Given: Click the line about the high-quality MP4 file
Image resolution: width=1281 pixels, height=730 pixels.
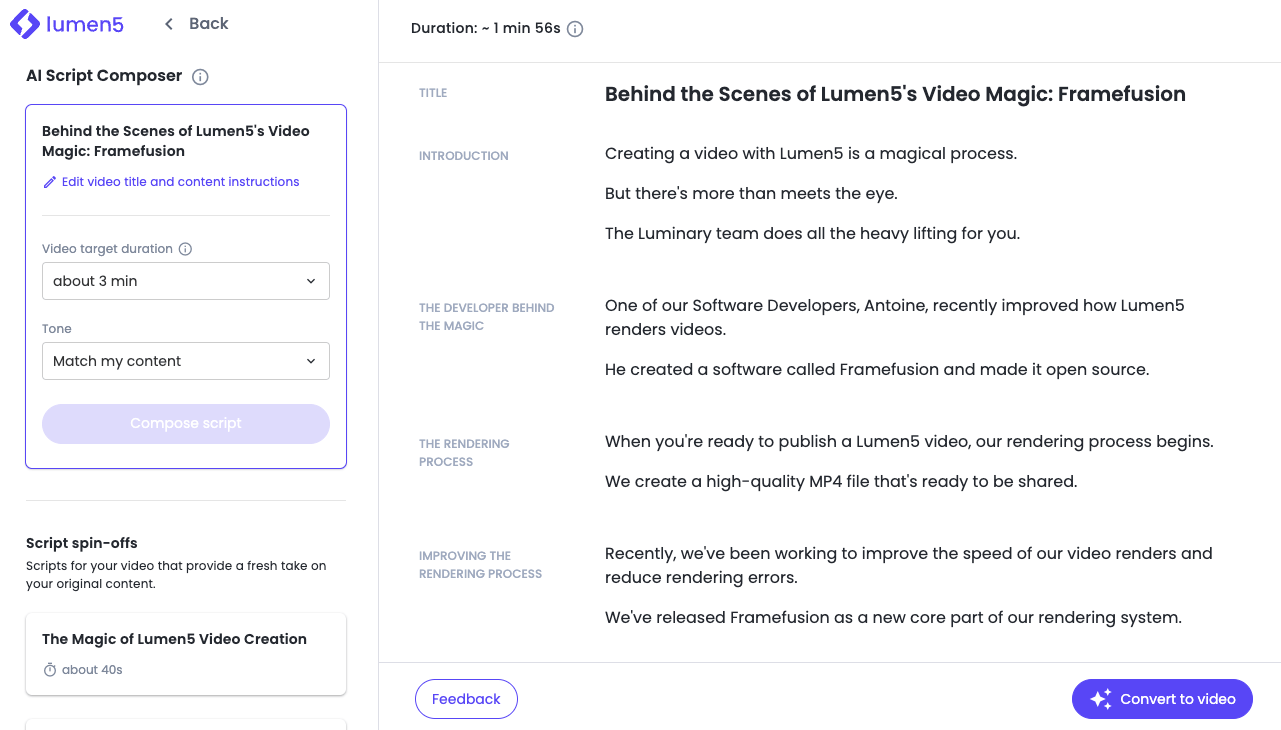Looking at the screenshot, I should (x=841, y=482).
